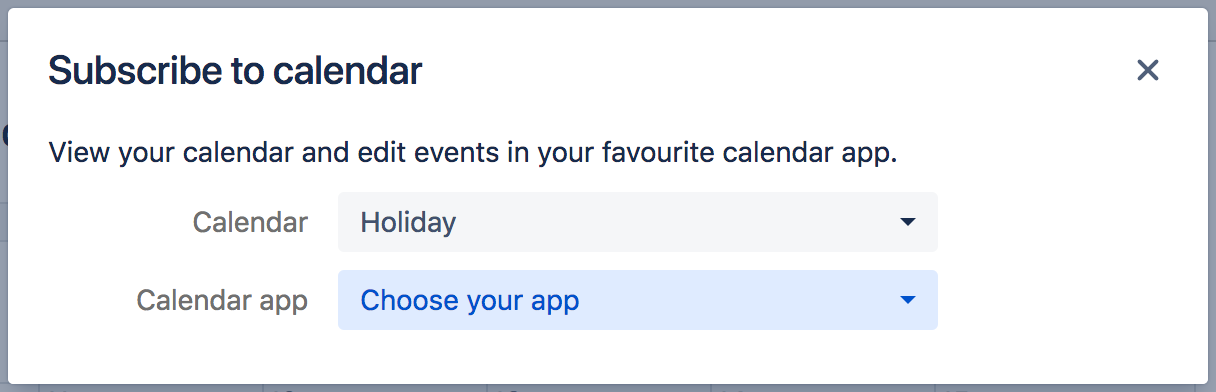Open the Choose your app dropdown arrow
This screenshot has height=392, width=1216.
tap(908, 300)
